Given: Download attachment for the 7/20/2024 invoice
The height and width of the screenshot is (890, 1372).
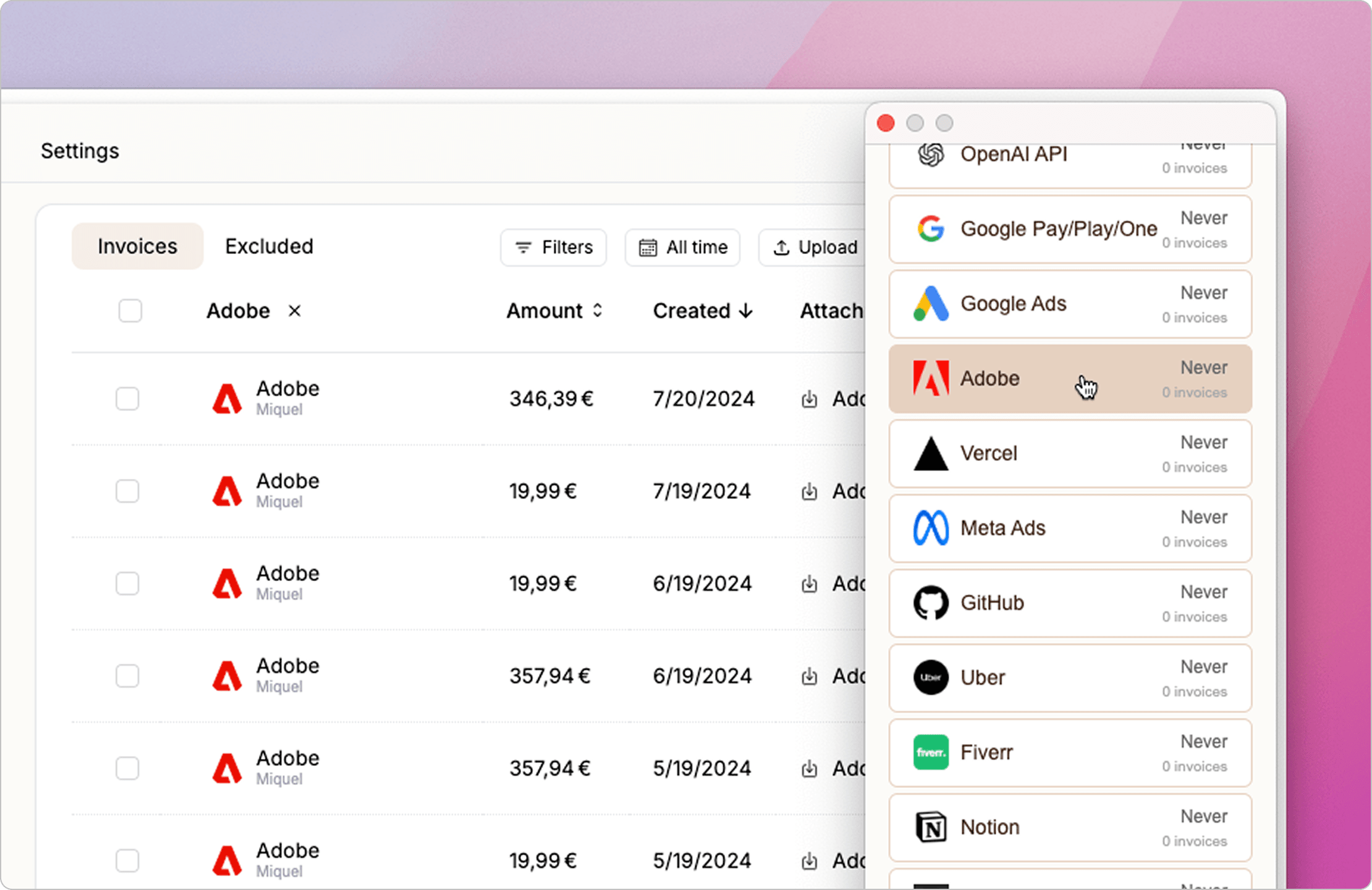Looking at the screenshot, I should pyautogui.click(x=810, y=399).
